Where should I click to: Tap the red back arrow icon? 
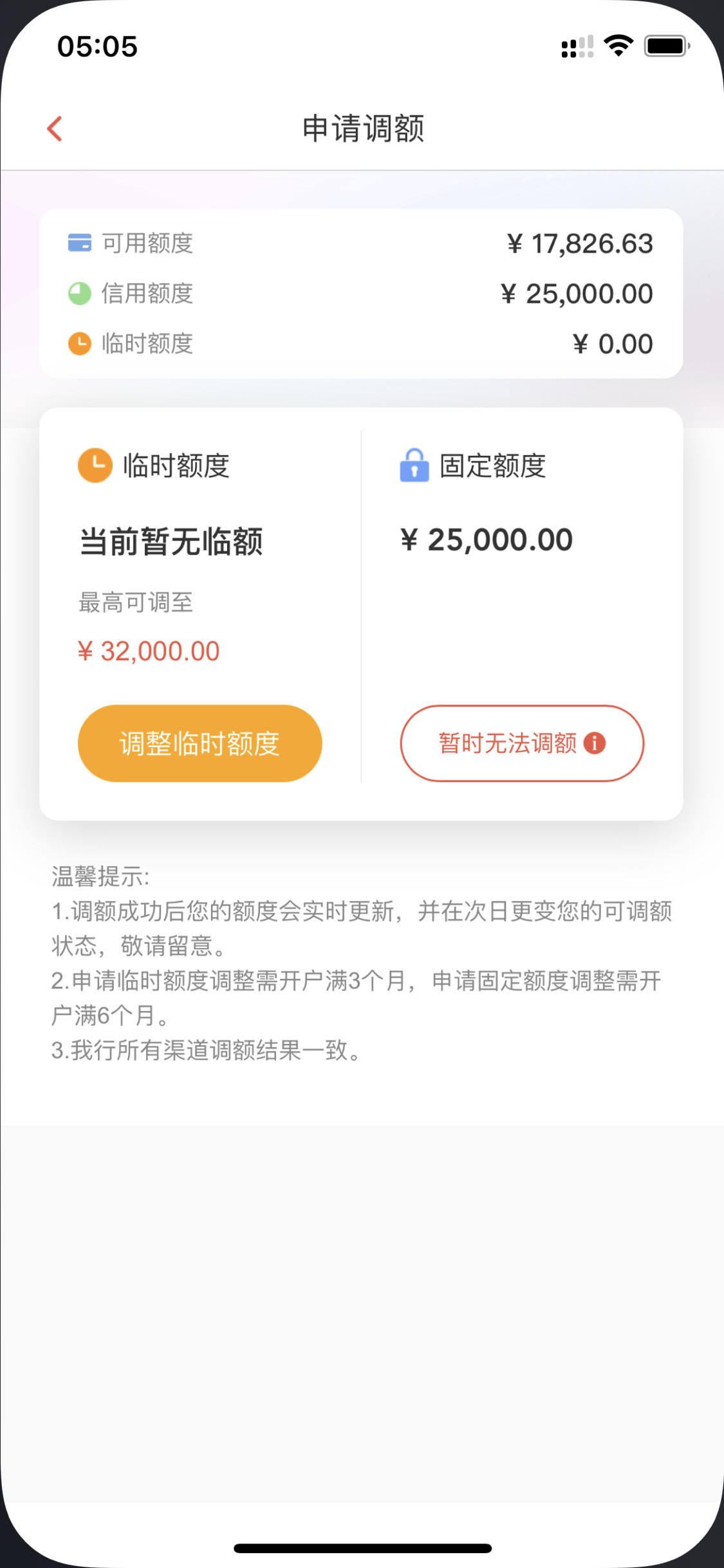pyautogui.click(x=55, y=128)
